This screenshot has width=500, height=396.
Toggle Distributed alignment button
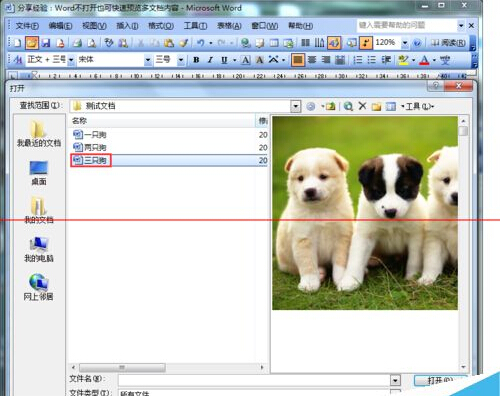(x=340, y=60)
